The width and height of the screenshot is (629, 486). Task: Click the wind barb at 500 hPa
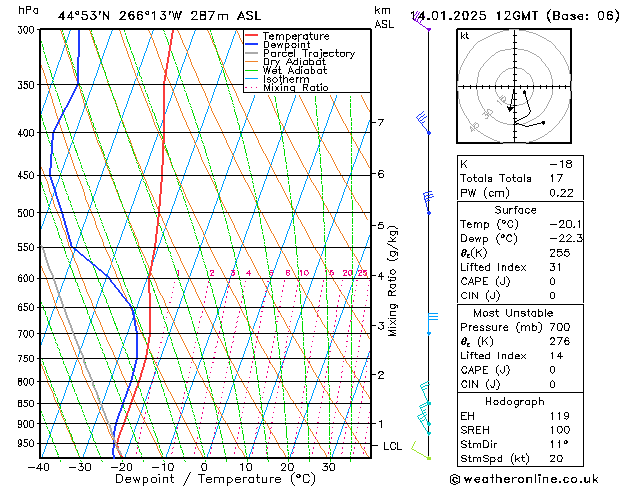(x=428, y=202)
